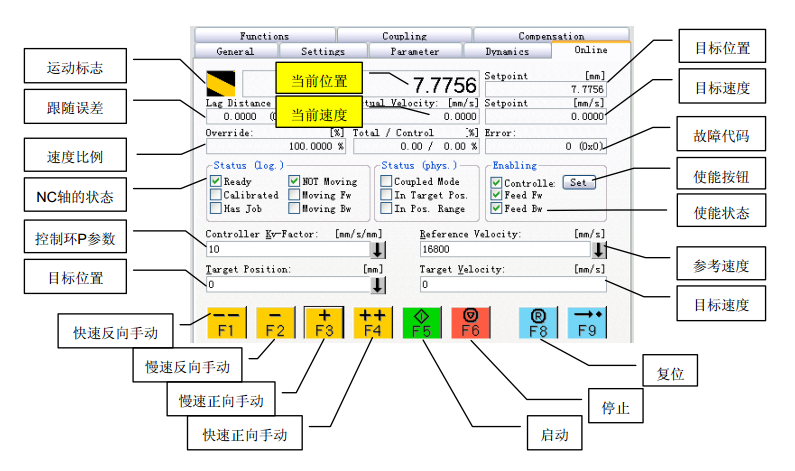
Task: Click the download arrow beside Target Position
Action: (x=378, y=284)
